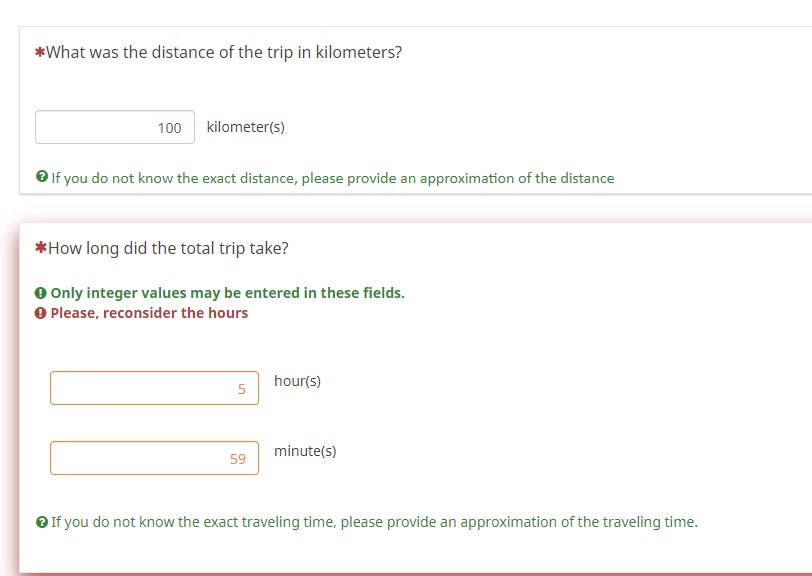
Task: Click the red asterisk on the trip duration question
Action: tap(40, 249)
